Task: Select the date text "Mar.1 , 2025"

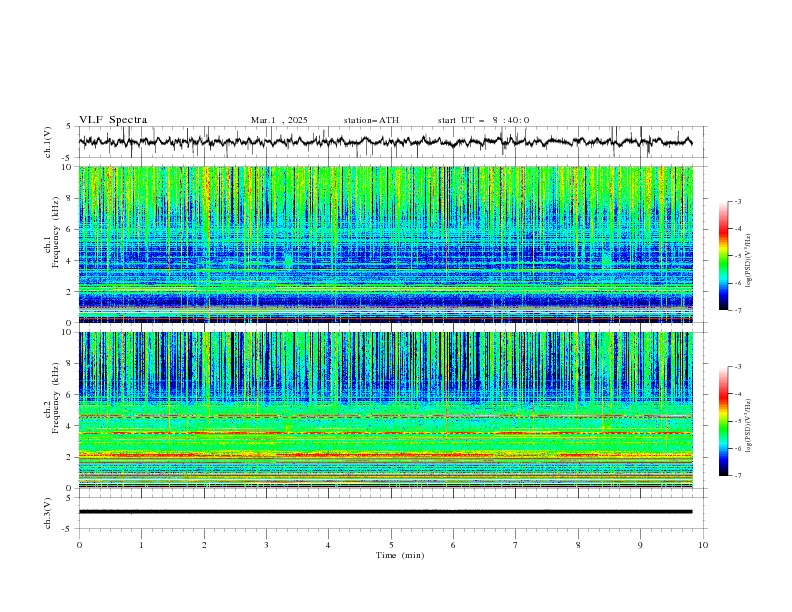Action: click(279, 120)
